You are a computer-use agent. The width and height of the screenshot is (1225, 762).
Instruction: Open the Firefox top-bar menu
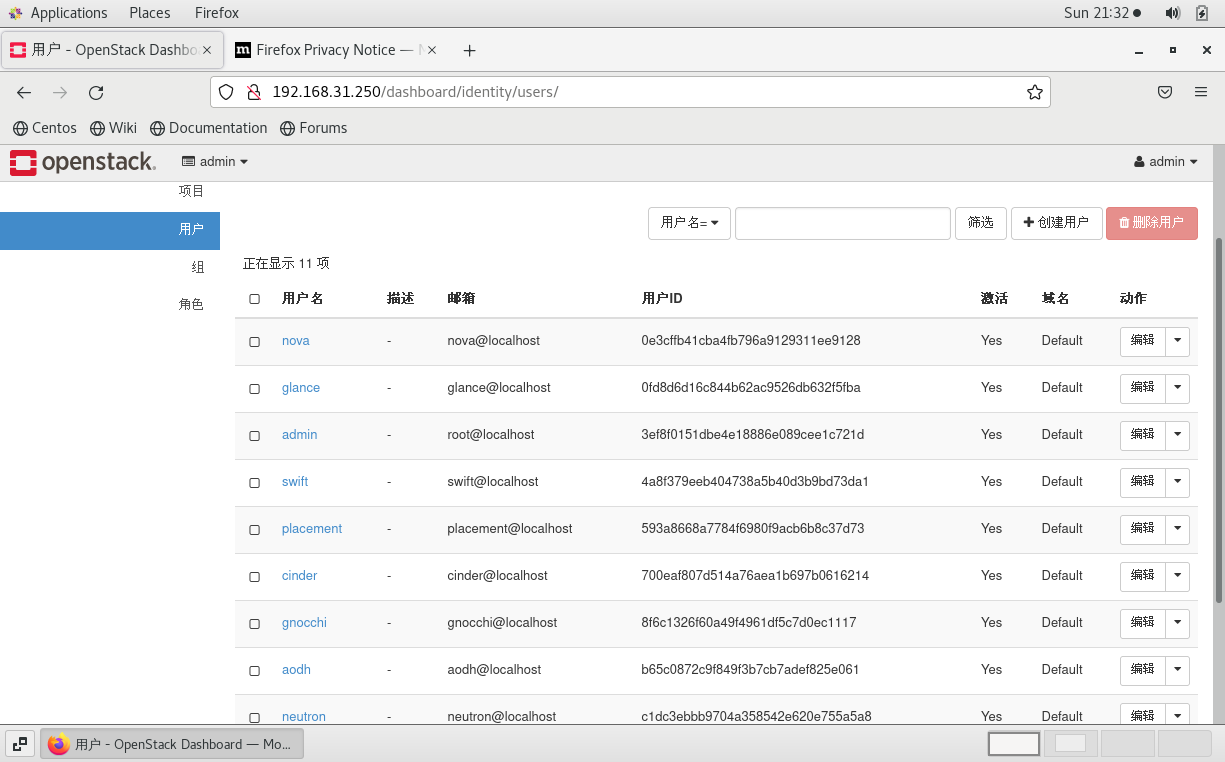tap(217, 13)
